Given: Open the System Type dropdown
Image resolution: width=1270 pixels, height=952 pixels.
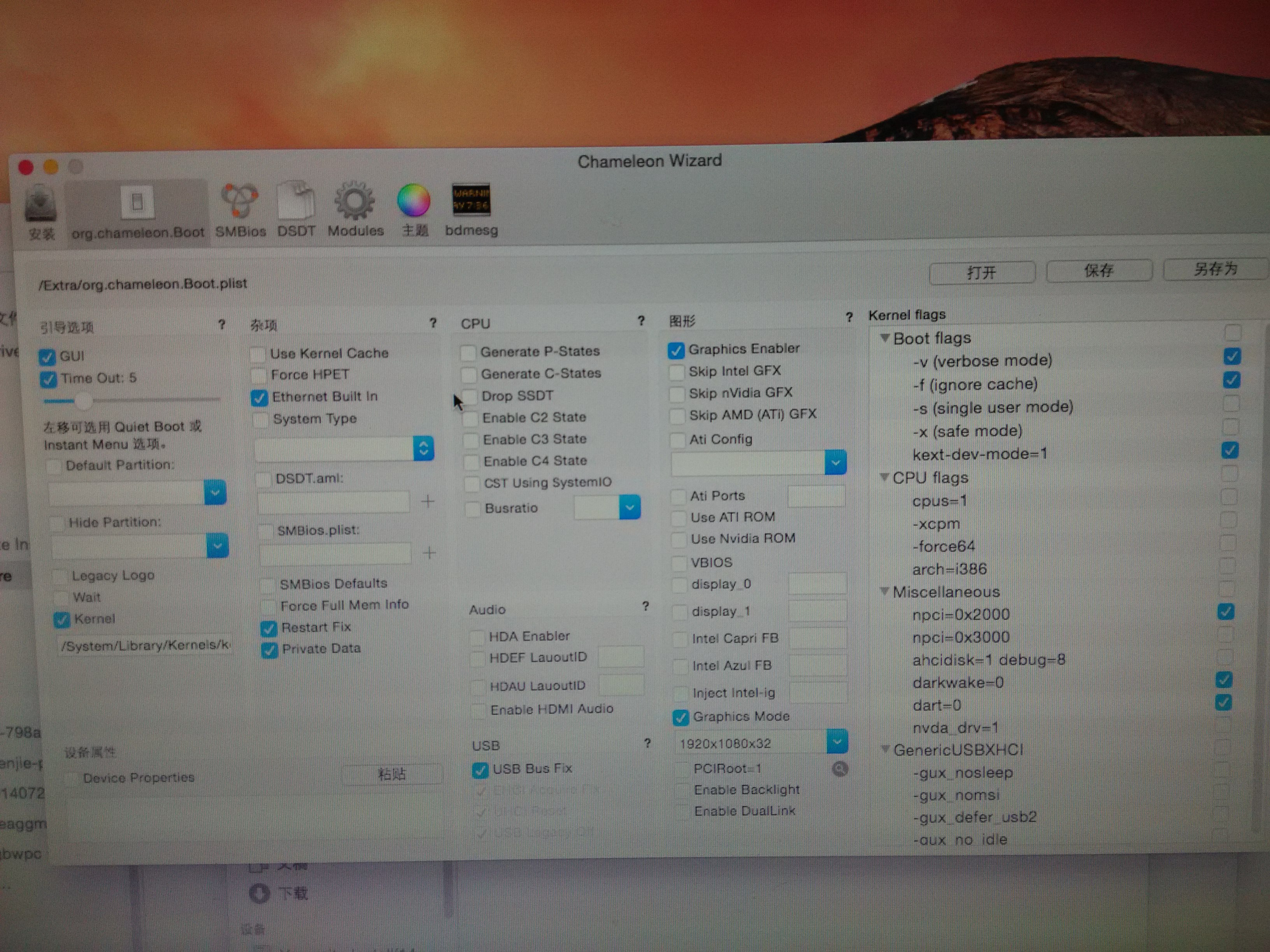Looking at the screenshot, I should pos(423,448).
